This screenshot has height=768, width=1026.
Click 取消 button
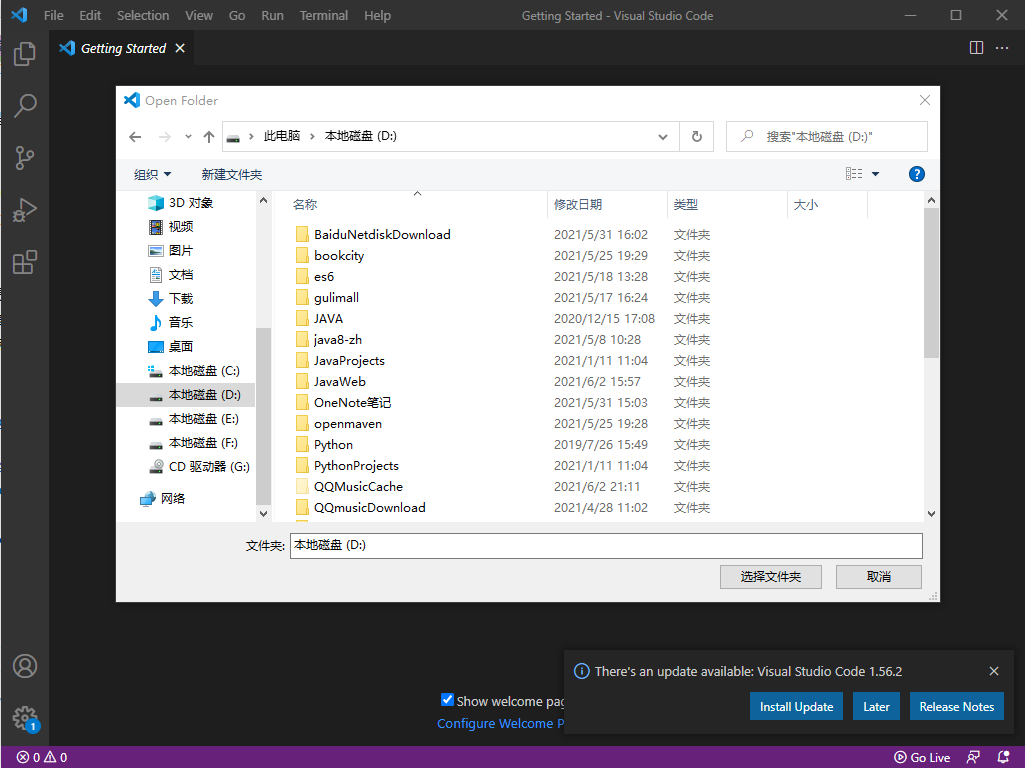coord(879,576)
